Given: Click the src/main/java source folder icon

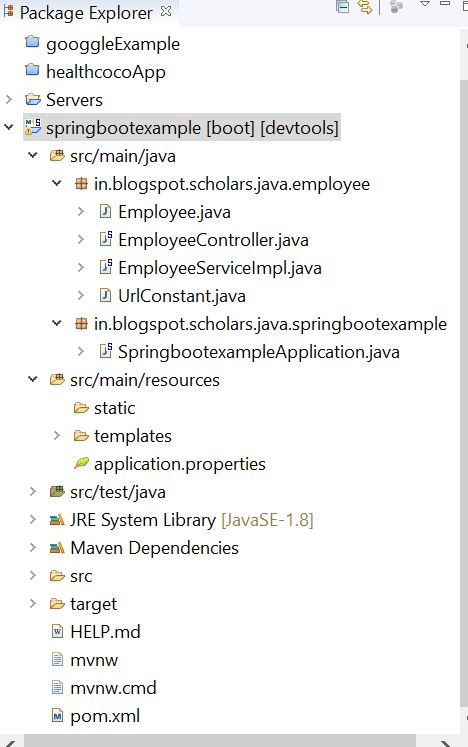Looking at the screenshot, I should (57, 156).
